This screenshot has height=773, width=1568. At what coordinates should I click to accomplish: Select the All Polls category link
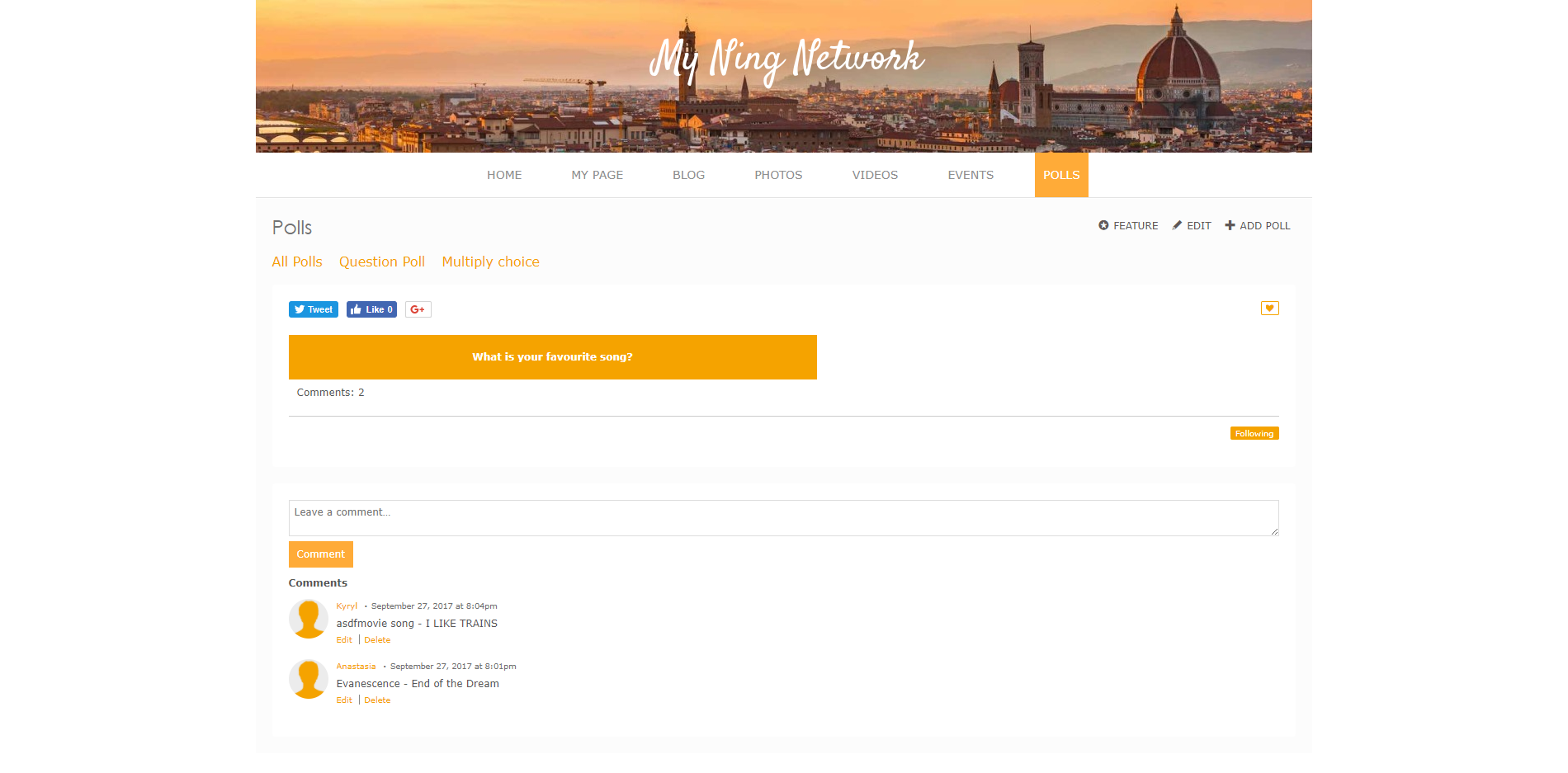297,262
